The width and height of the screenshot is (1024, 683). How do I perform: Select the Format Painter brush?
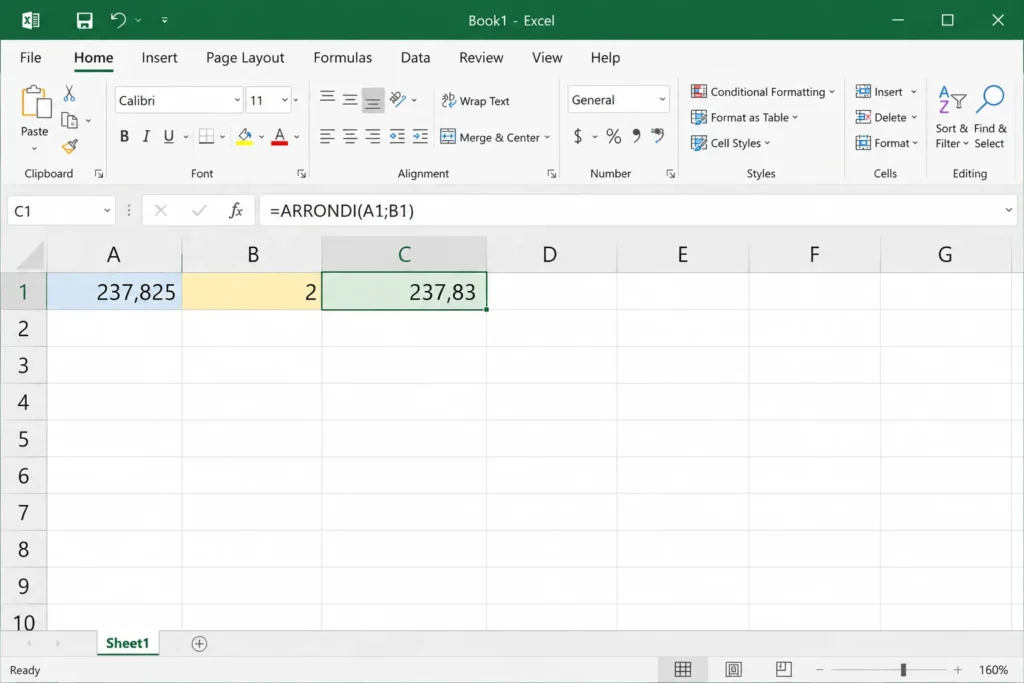point(70,147)
